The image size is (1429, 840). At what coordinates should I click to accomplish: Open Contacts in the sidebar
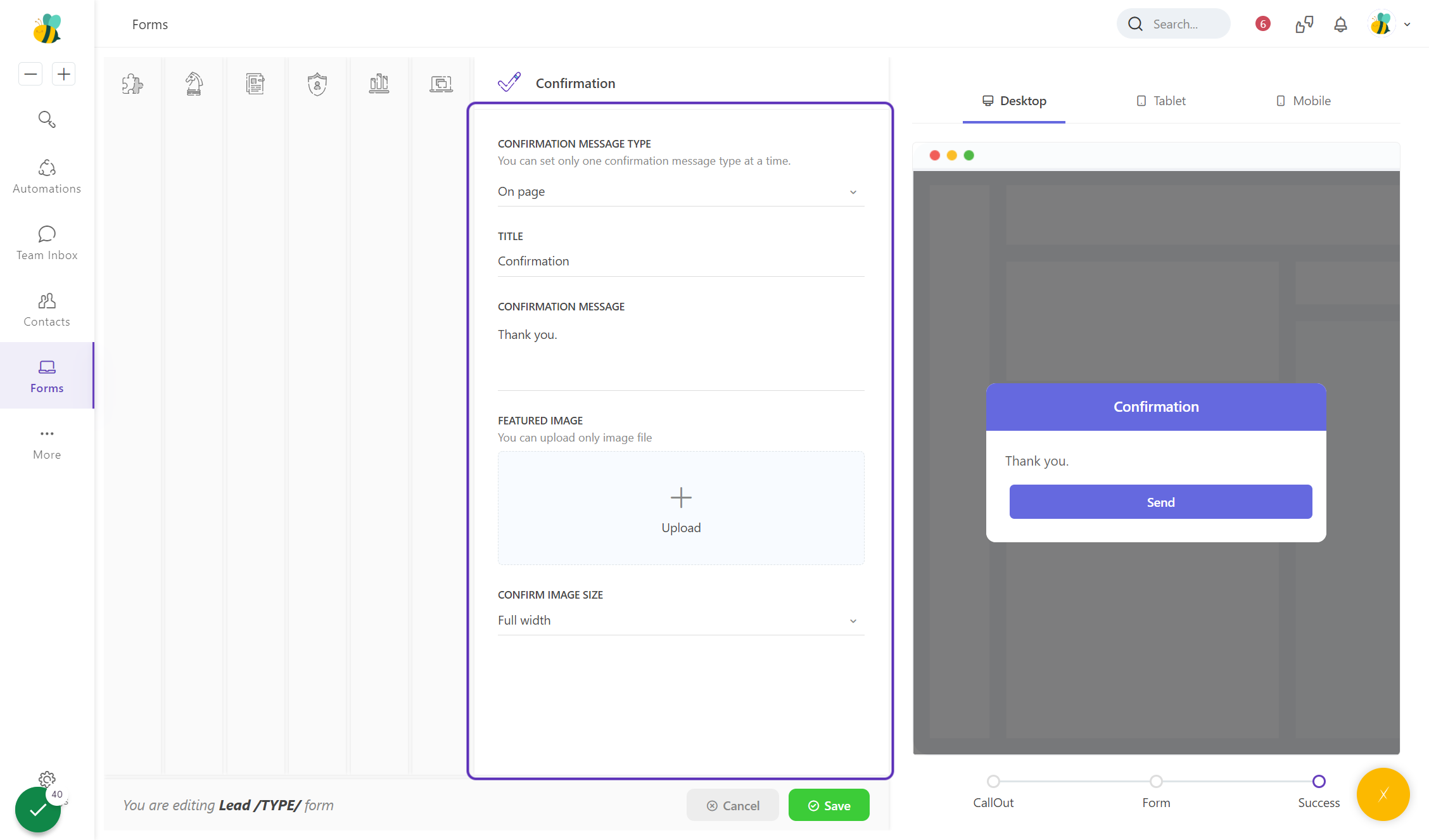[x=47, y=310]
